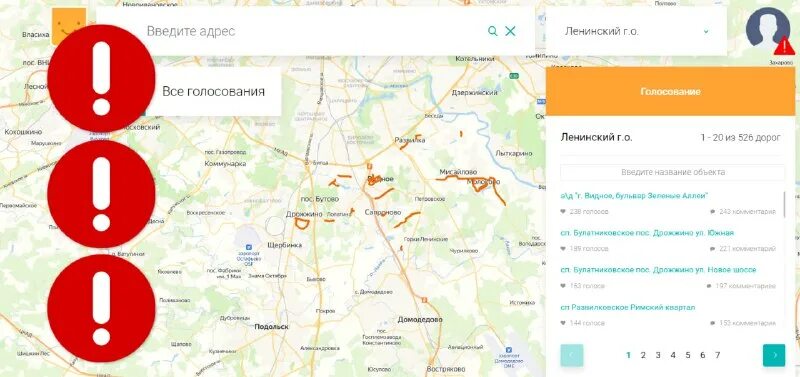Click Коммунарка label on map
The width and height of the screenshot is (800, 377).
coord(225,164)
